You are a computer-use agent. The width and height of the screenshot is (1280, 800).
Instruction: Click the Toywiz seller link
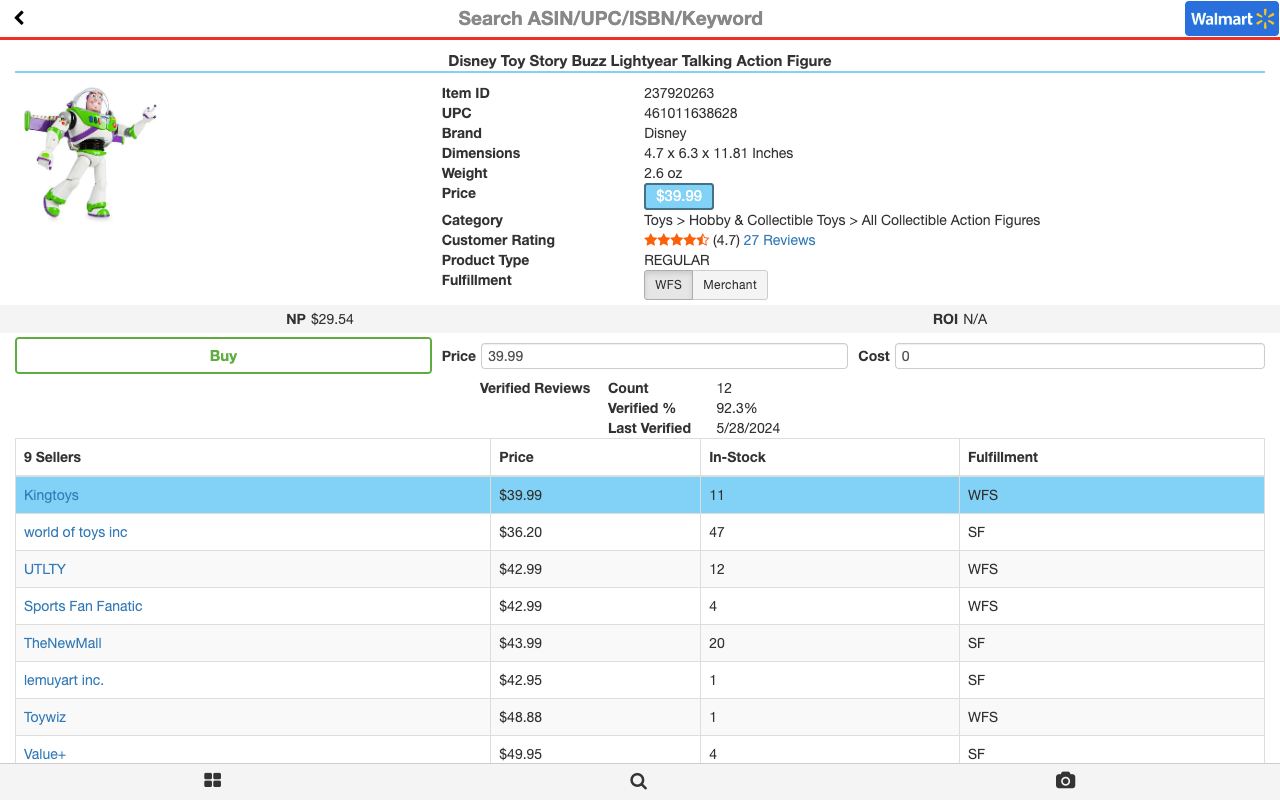coord(45,717)
